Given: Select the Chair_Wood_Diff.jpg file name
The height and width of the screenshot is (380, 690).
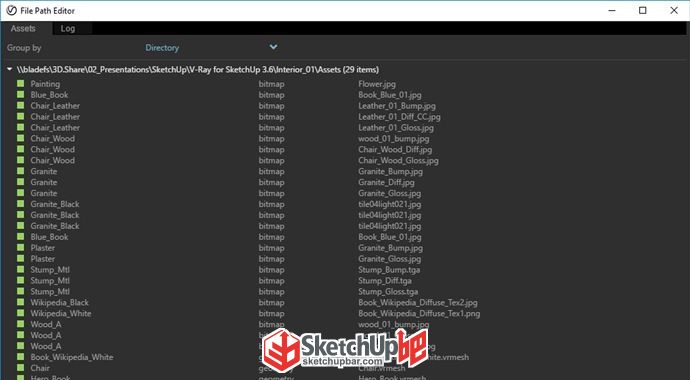Looking at the screenshot, I should [x=395, y=150].
